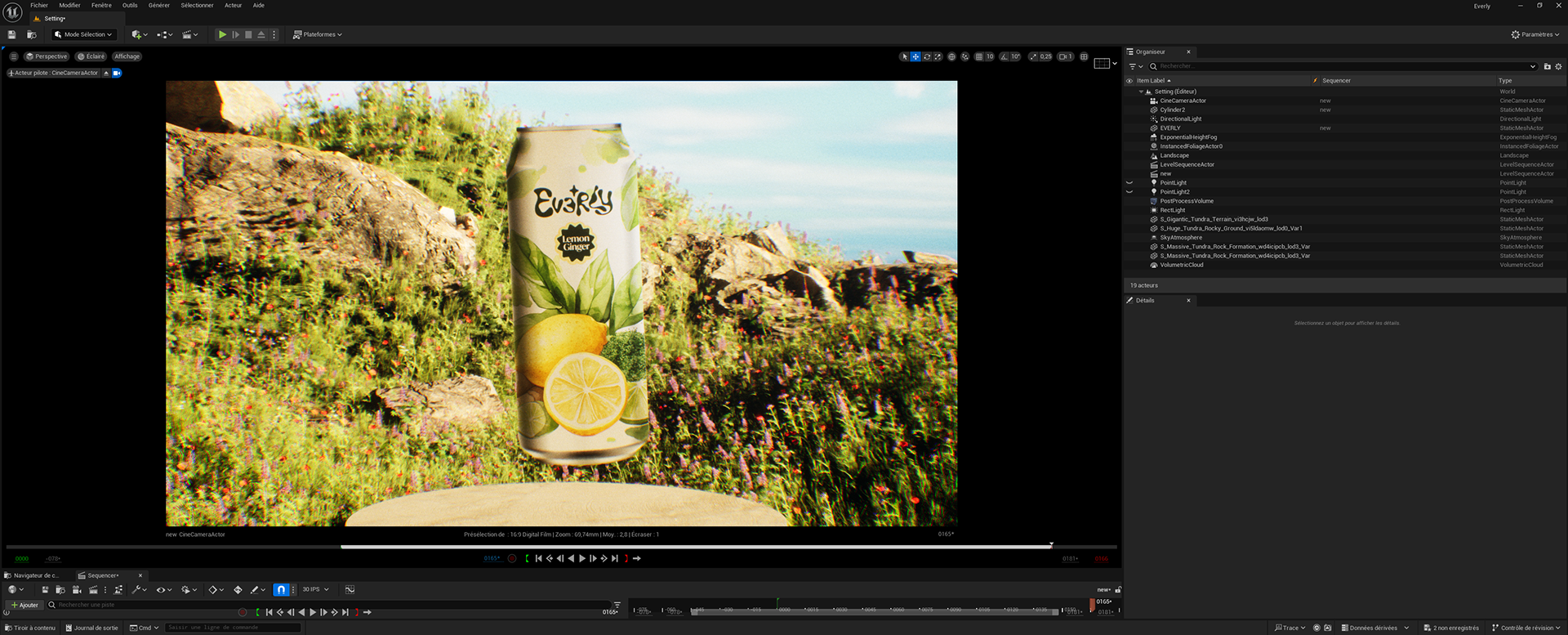Click the Ajouter track button in Sequencer
Image resolution: width=1568 pixels, height=635 pixels.
(24, 605)
